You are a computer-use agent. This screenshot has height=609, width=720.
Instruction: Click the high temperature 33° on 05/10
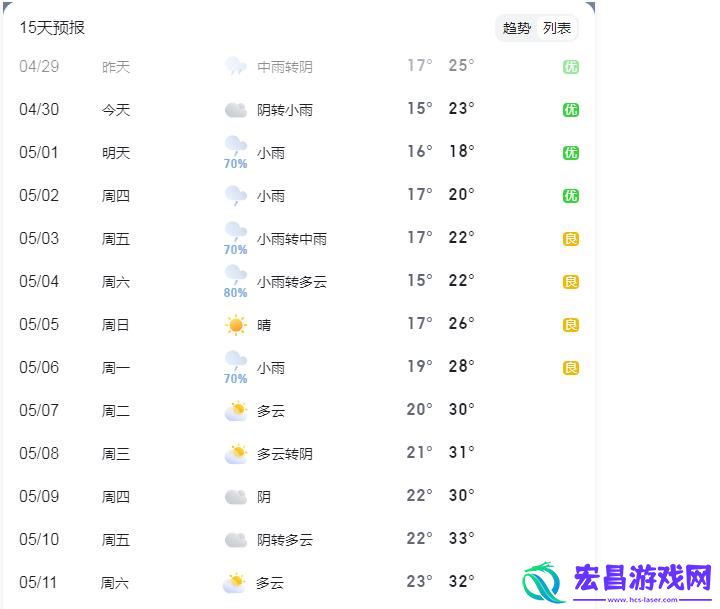(x=461, y=538)
